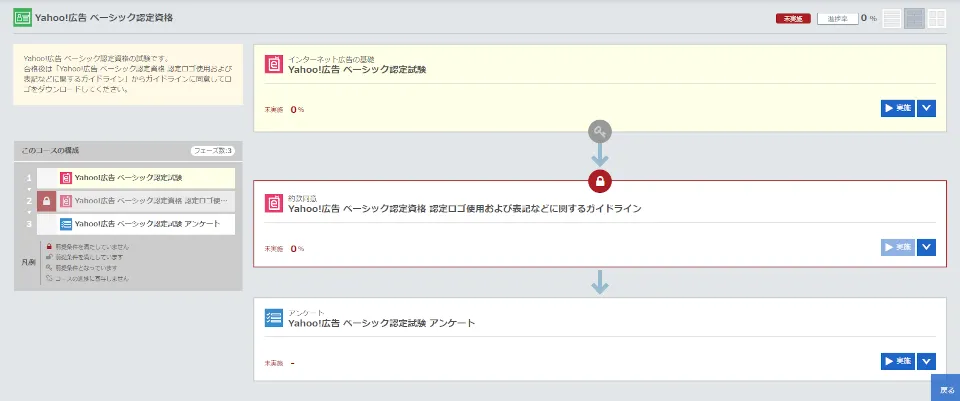Click the course description note box
Image resolution: width=960 pixels, height=401 pixels.
[128, 74]
